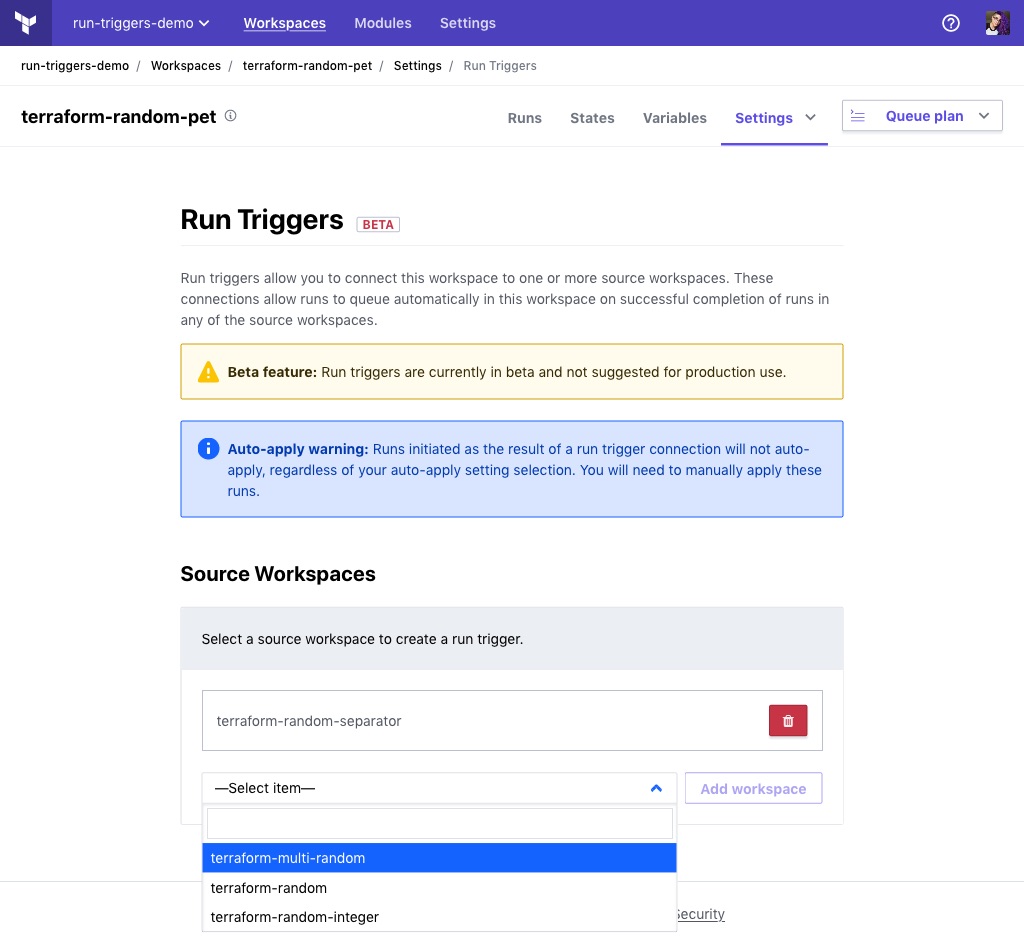This screenshot has width=1024, height=950.
Task: Select terraform-random from the dropdown list
Action: (x=440, y=888)
